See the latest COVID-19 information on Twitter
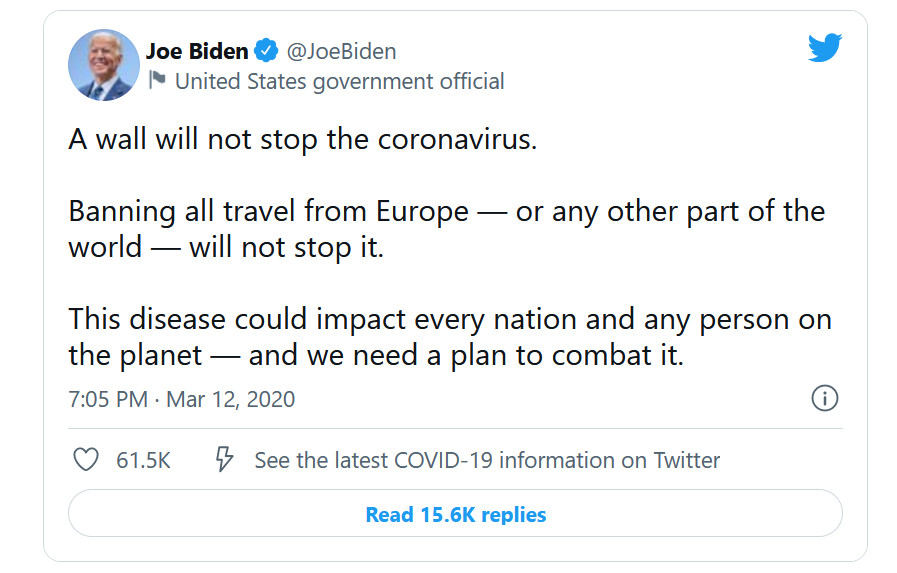 coord(487,460)
